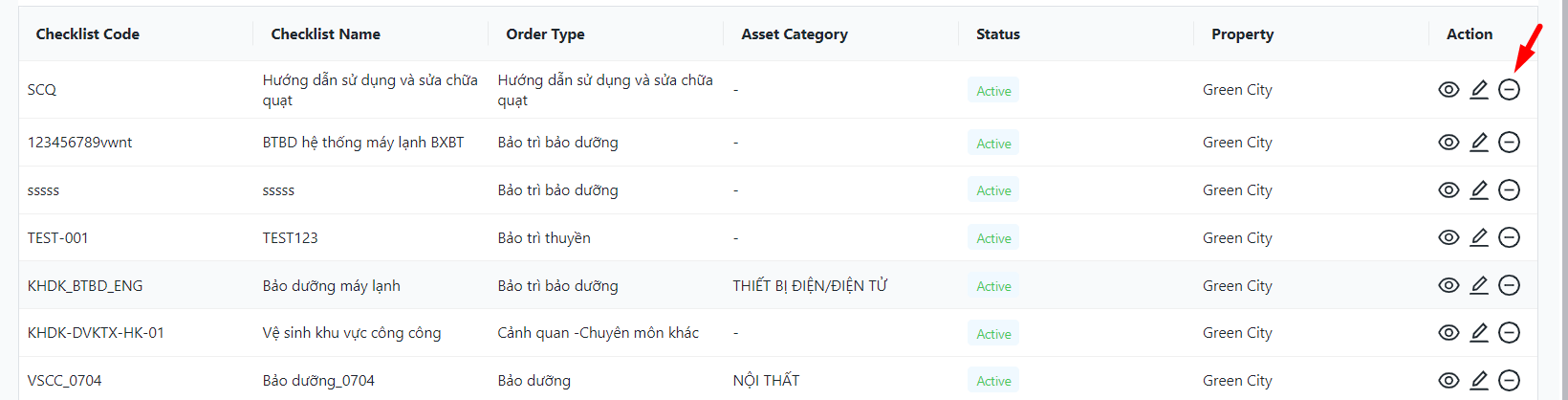Edit the TEST-001 checklist
The width and height of the screenshot is (1568, 400).
(x=1479, y=236)
